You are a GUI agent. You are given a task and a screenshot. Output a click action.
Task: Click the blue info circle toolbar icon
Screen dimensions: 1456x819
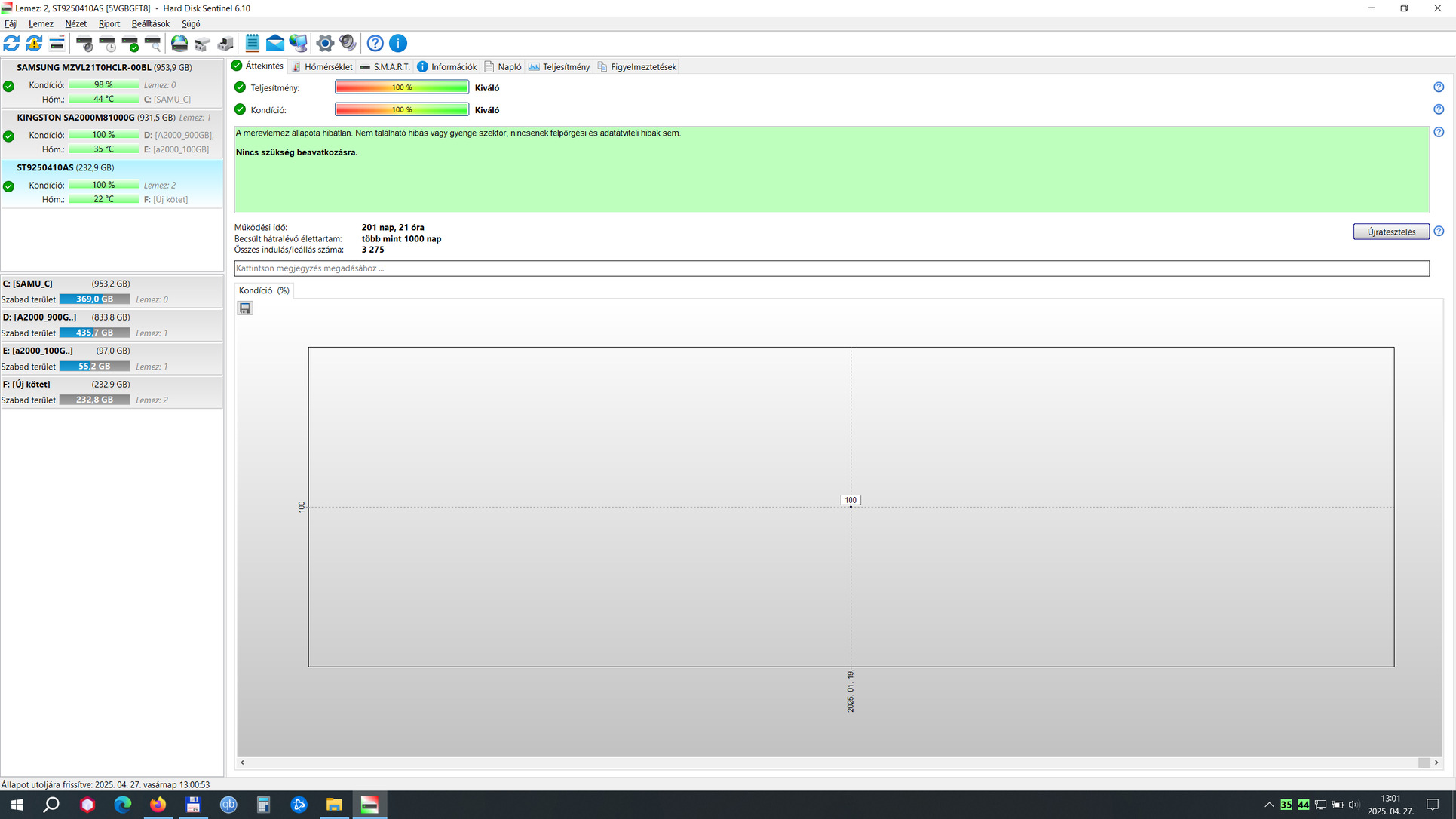click(398, 44)
